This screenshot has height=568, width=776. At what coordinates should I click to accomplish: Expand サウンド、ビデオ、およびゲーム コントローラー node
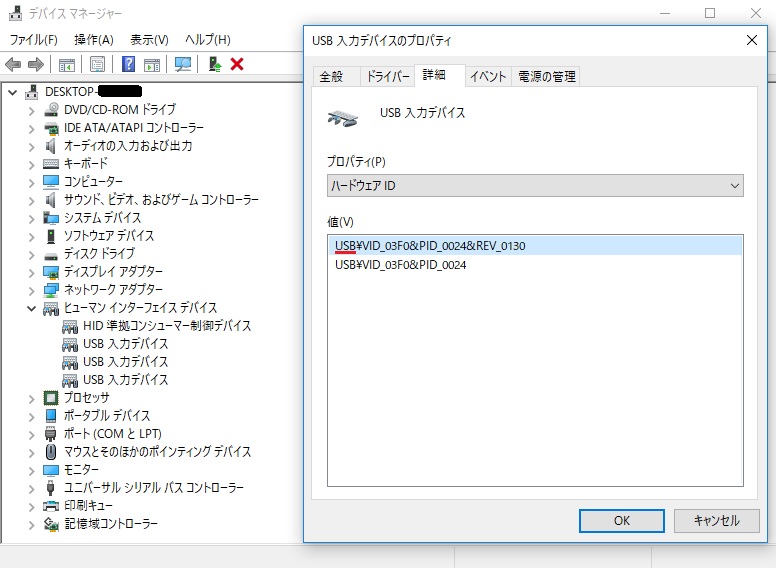click(32, 200)
